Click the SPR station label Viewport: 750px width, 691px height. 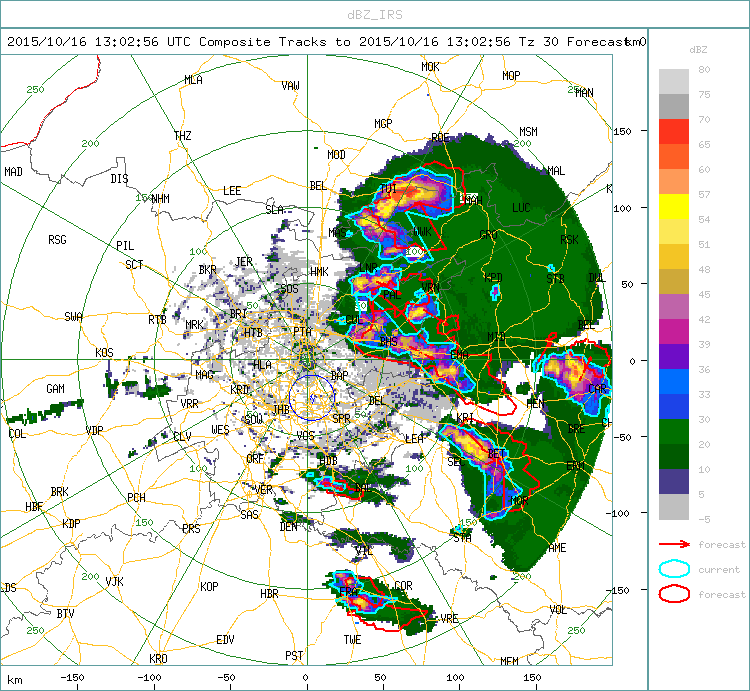(x=341, y=418)
